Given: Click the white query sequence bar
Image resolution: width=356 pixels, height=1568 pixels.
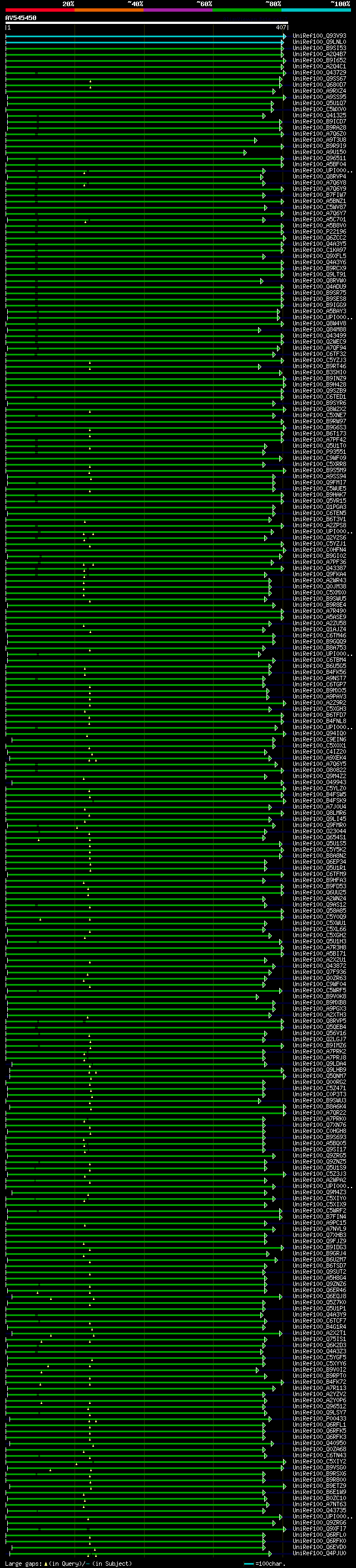Looking at the screenshot, I should click(x=147, y=23).
